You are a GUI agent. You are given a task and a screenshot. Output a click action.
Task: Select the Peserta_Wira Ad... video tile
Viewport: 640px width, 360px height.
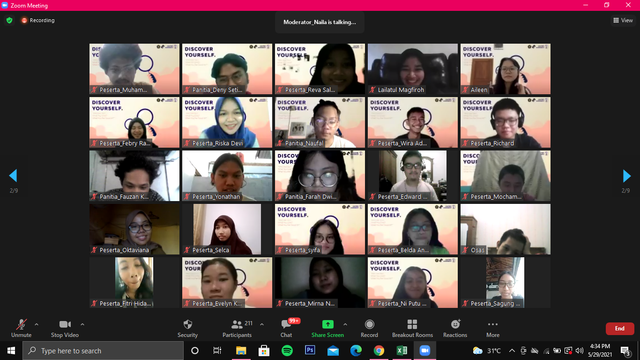point(413,122)
